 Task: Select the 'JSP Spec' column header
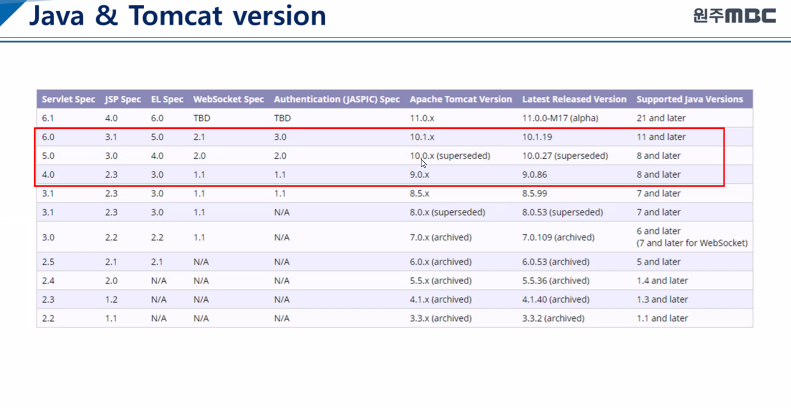(x=123, y=99)
